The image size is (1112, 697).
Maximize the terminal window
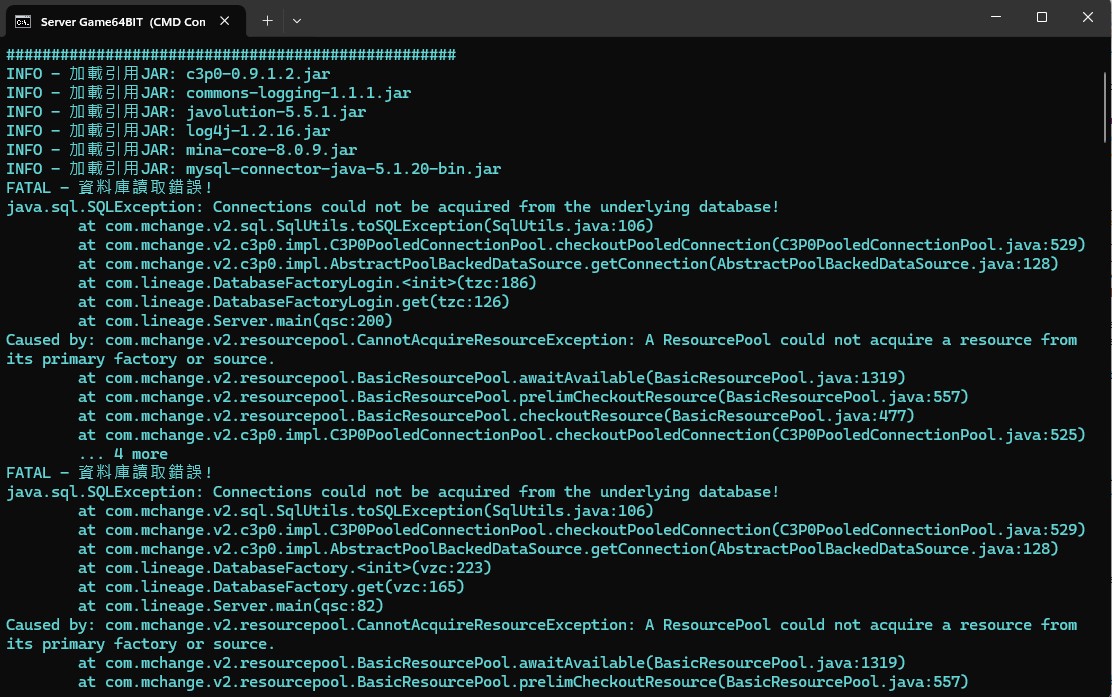[1042, 17]
